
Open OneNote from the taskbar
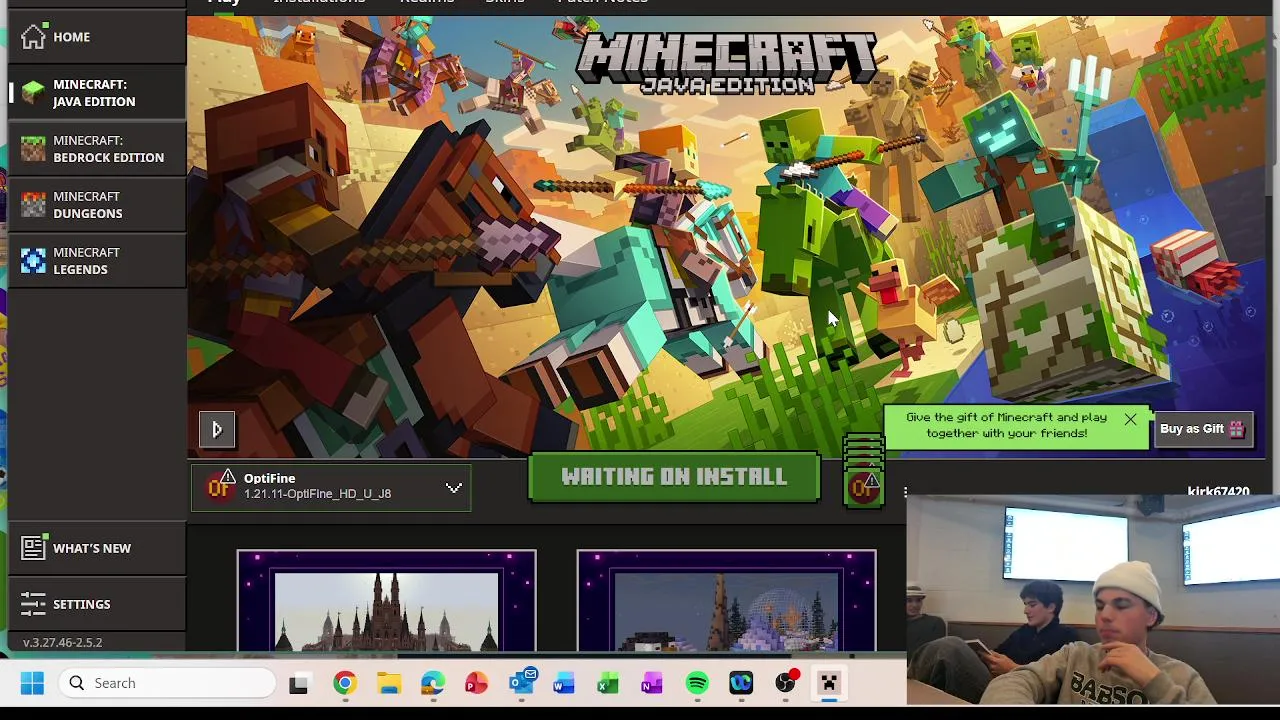click(x=652, y=684)
